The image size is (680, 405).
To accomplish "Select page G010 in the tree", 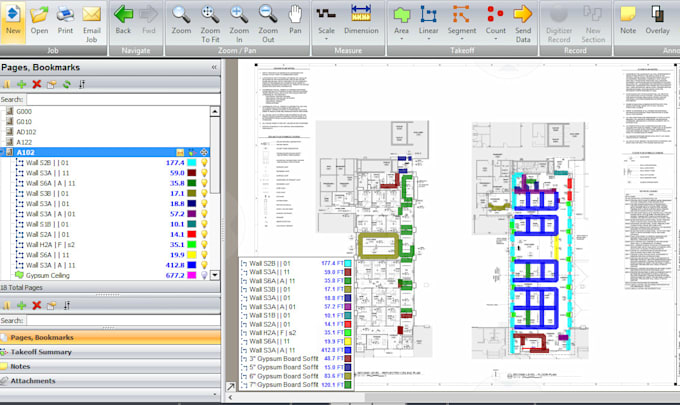I will pyautogui.click(x=24, y=122).
